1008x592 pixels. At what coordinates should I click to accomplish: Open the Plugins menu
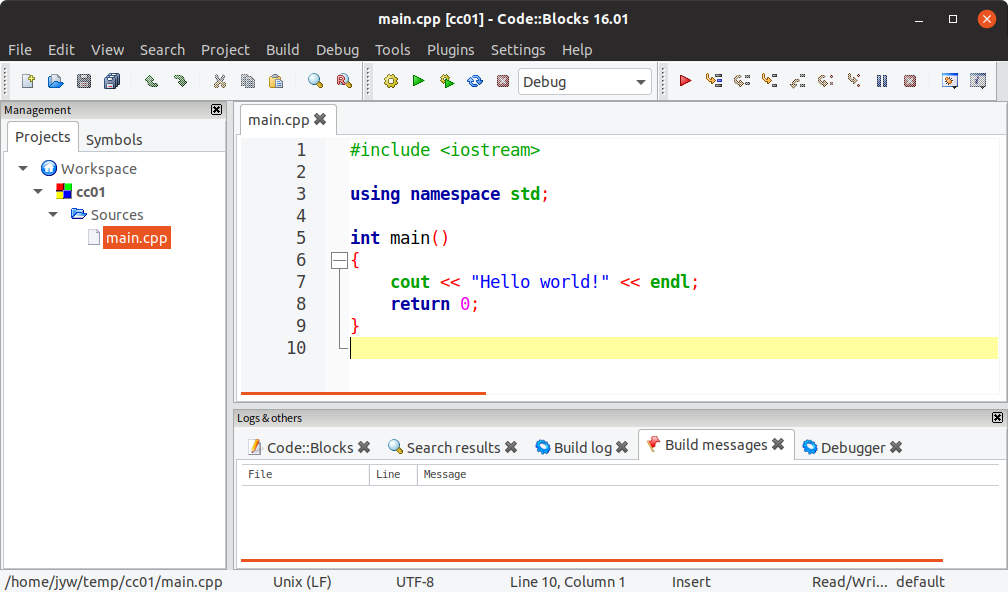(450, 50)
